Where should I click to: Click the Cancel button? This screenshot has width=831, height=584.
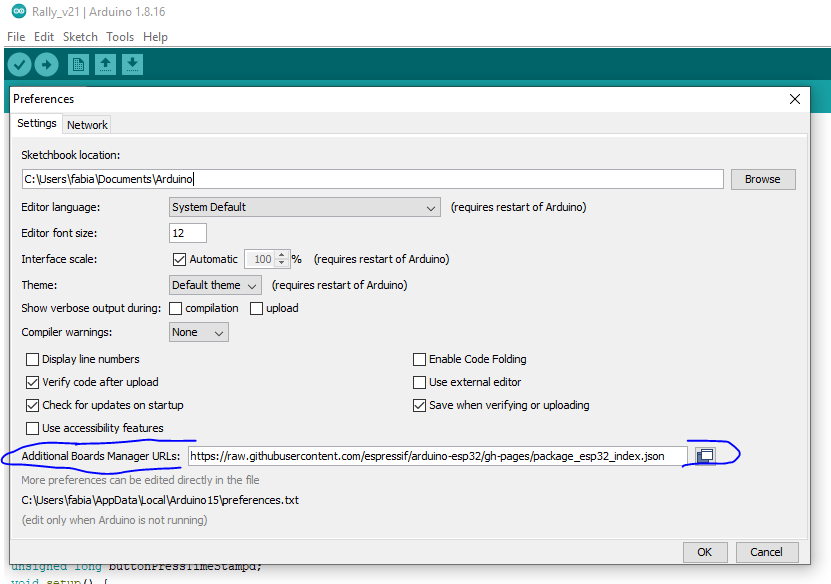point(766,552)
